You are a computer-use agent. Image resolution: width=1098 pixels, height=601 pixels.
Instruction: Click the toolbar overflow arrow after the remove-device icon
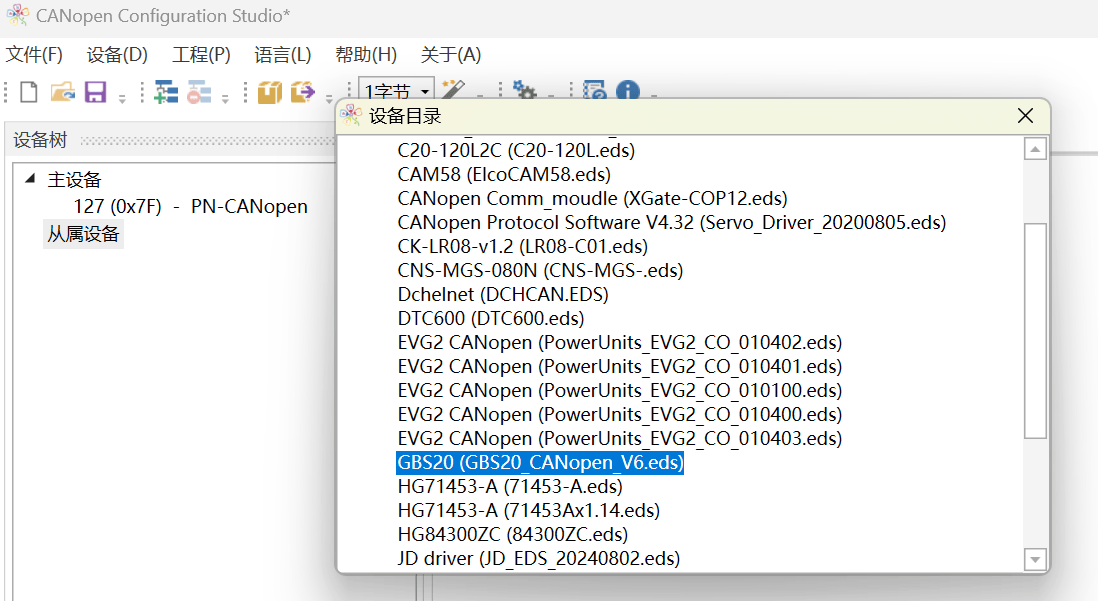click(225, 98)
